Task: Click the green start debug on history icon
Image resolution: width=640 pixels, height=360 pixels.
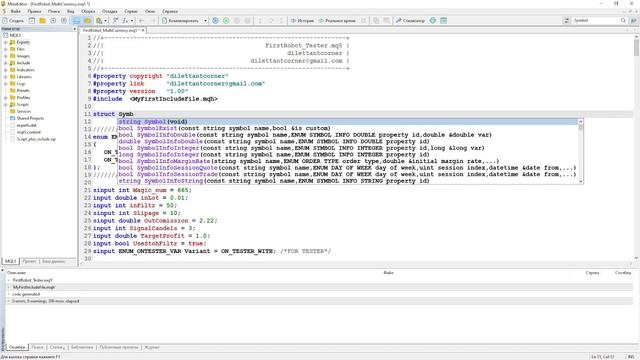Action: [226, 20]
